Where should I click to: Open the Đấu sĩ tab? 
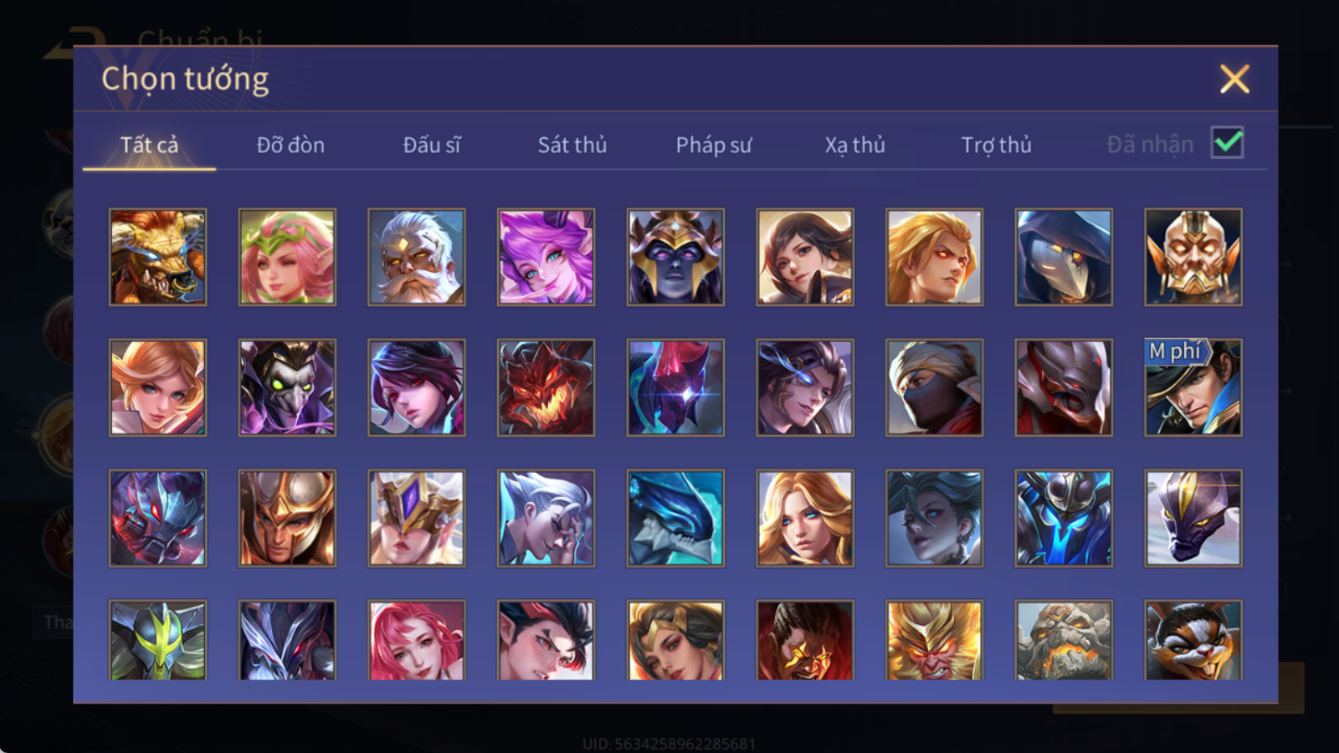point(432,145)
